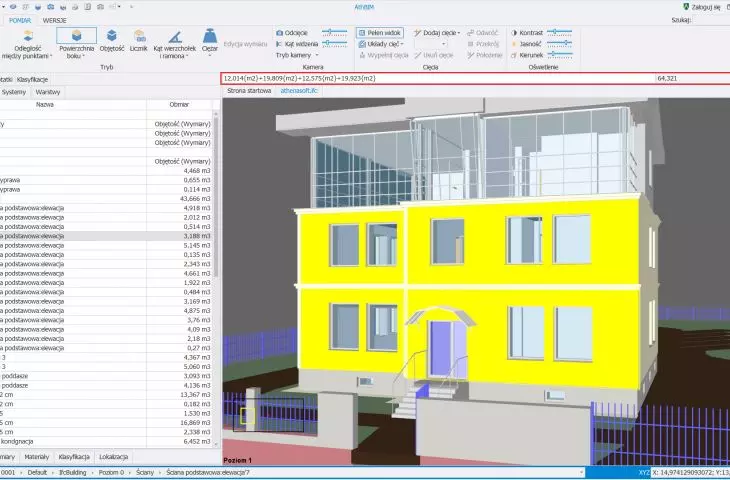Click the Odcięcie camera icon

pos(279,33)
